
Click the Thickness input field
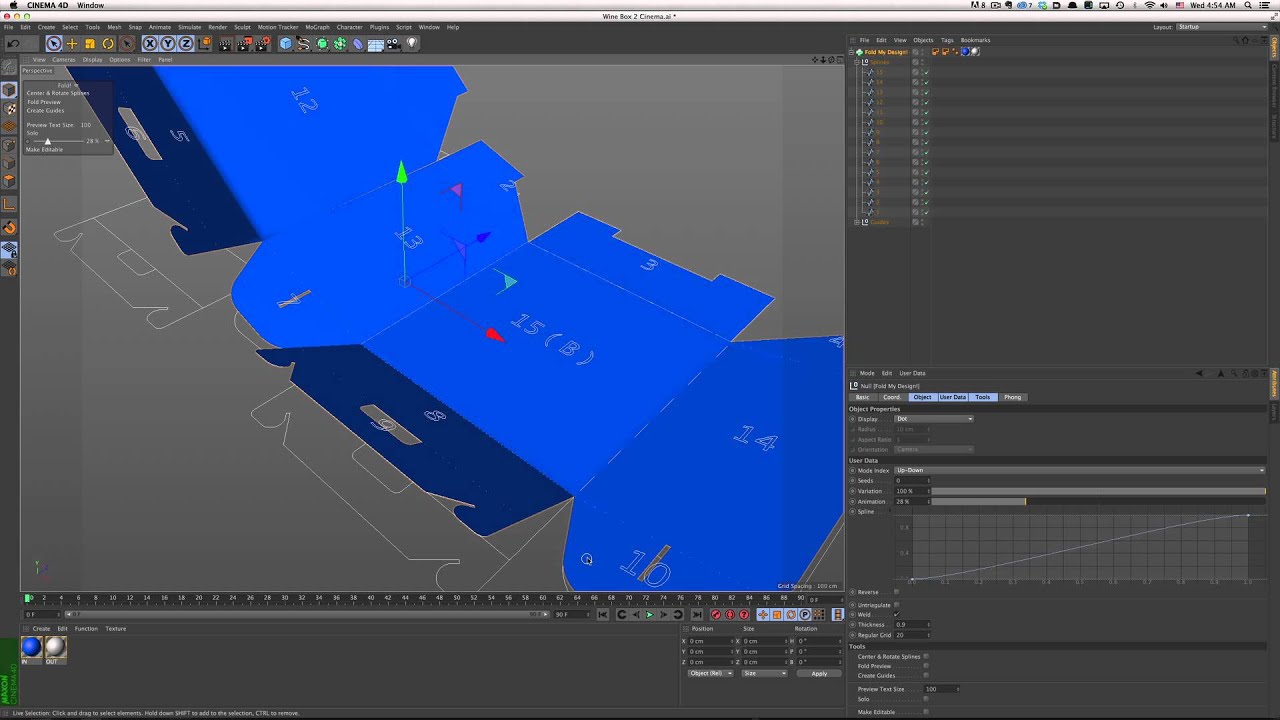click(912, 625)
